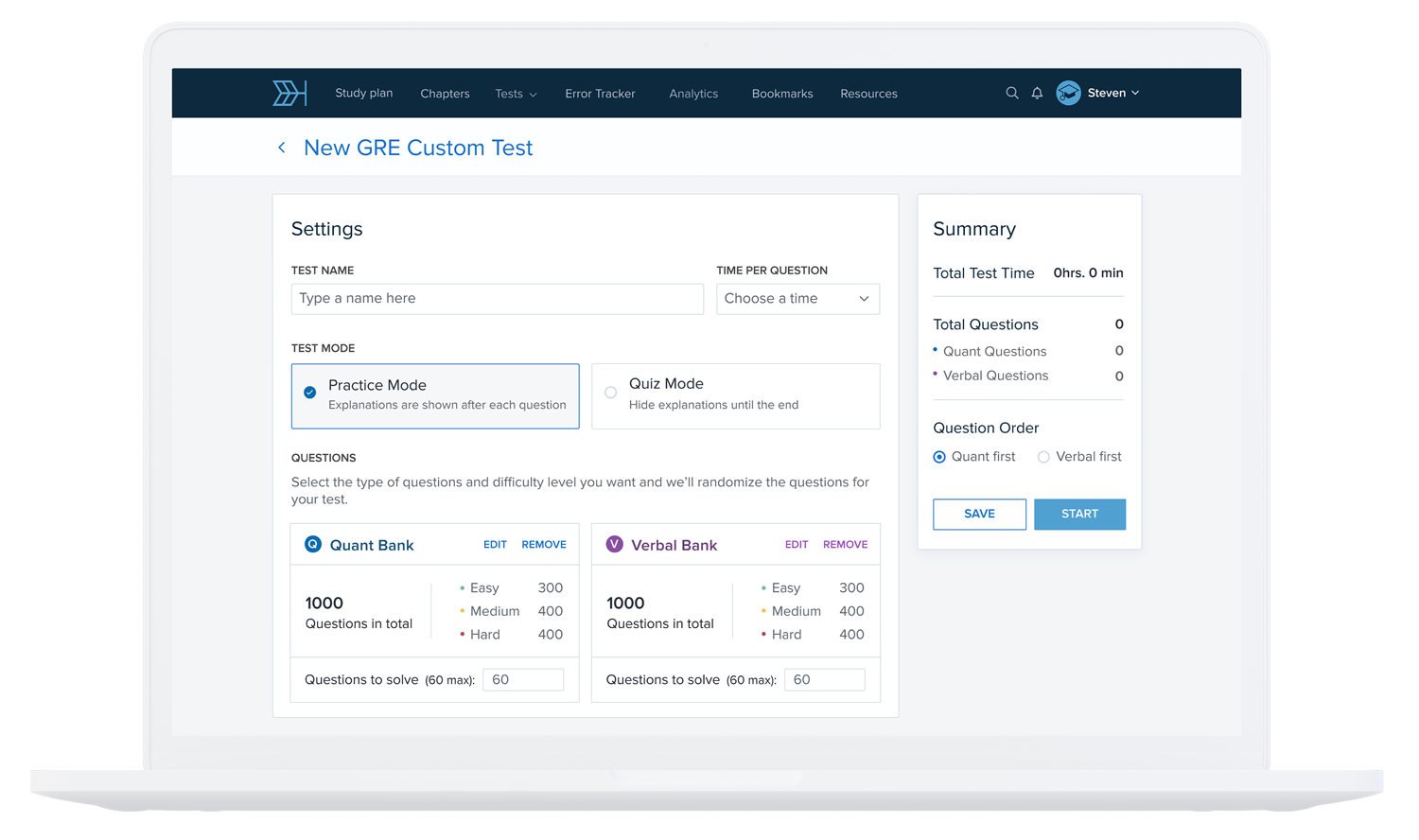Click the START button
The image size is (1419, 840).
[x=1079, y=514]
